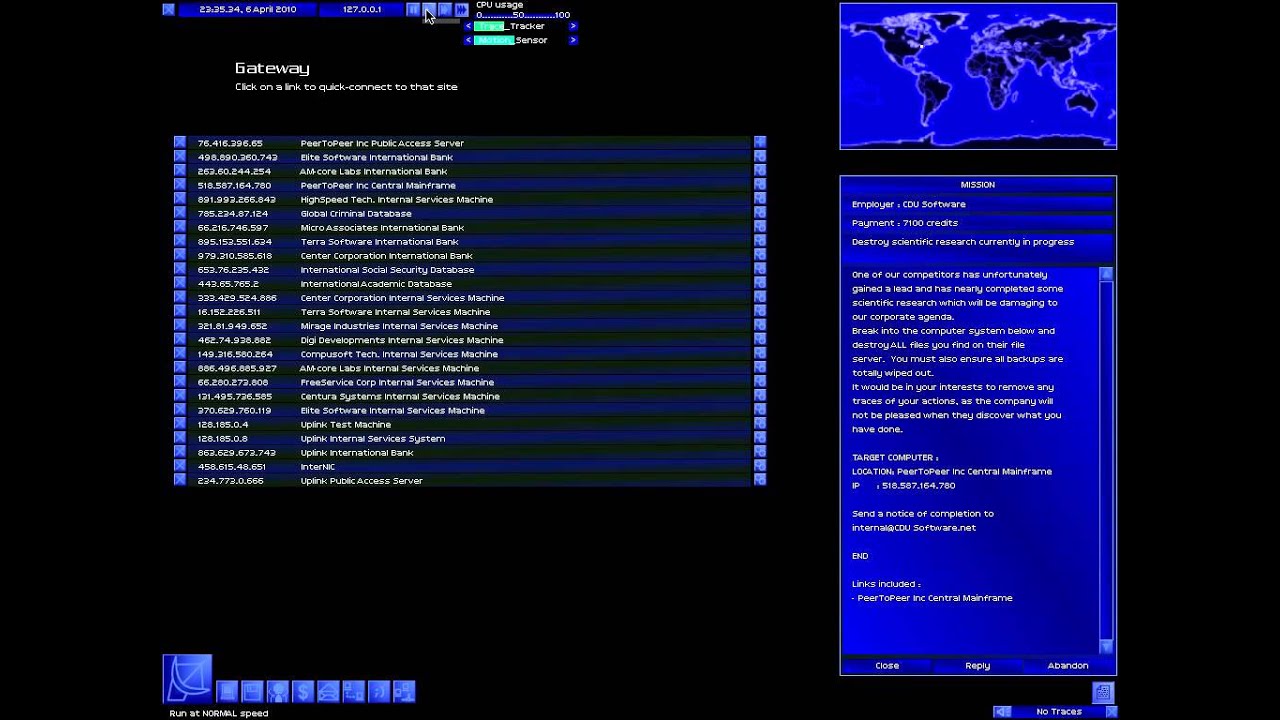Increase CPU priority for Trace Tracker
Viewport: 1280px width, 720px height.
coord(573,26)
